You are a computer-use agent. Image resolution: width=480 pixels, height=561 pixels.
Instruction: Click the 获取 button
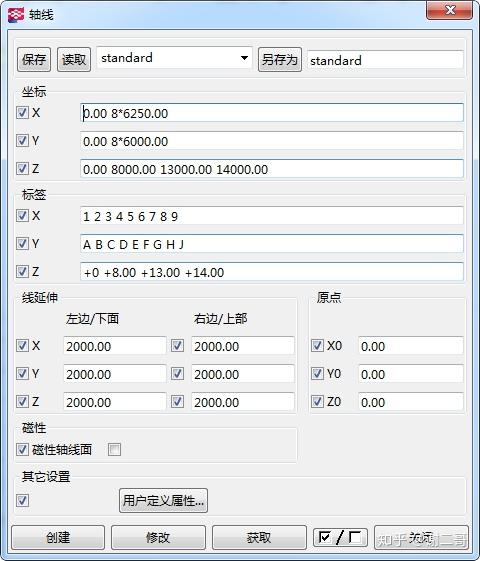(x=259, y=537)
